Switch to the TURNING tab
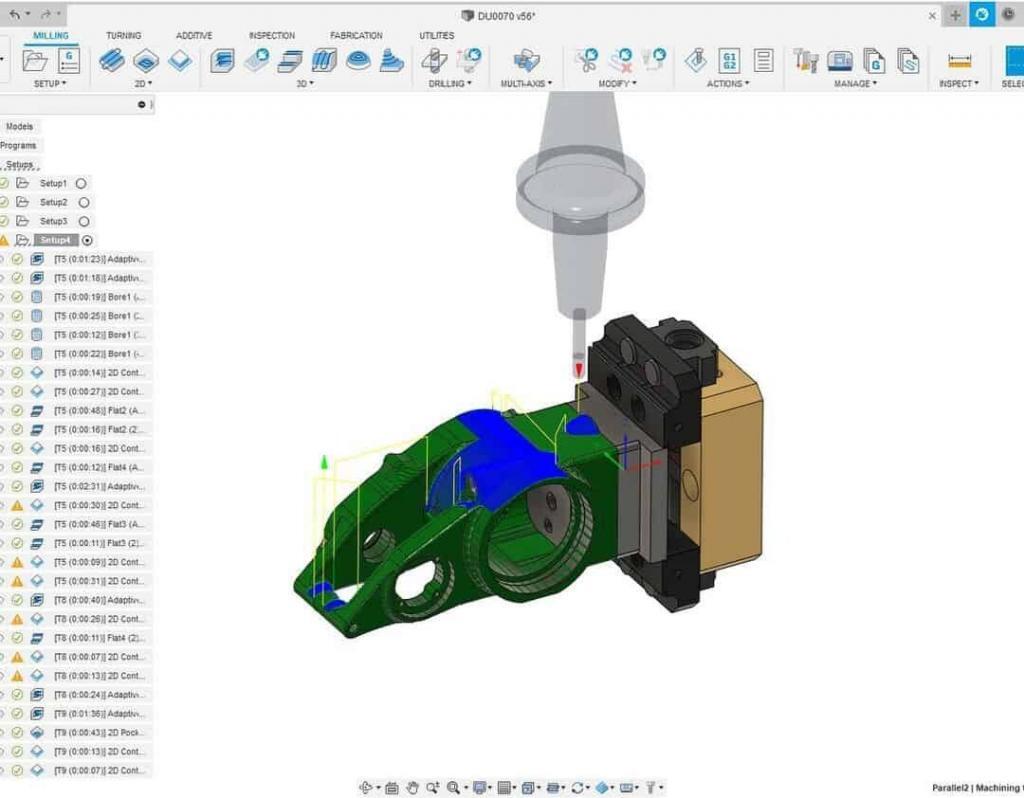 [123, 35]
